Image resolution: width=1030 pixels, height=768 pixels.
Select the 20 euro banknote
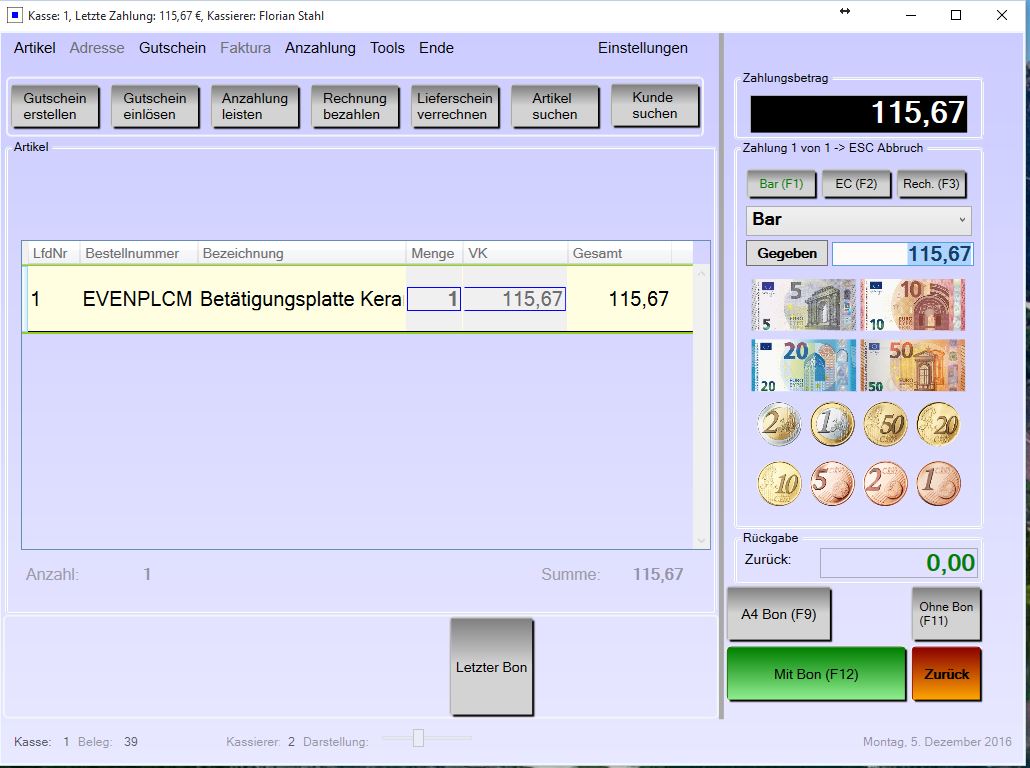pyautogui.click(x=804, y=365)
